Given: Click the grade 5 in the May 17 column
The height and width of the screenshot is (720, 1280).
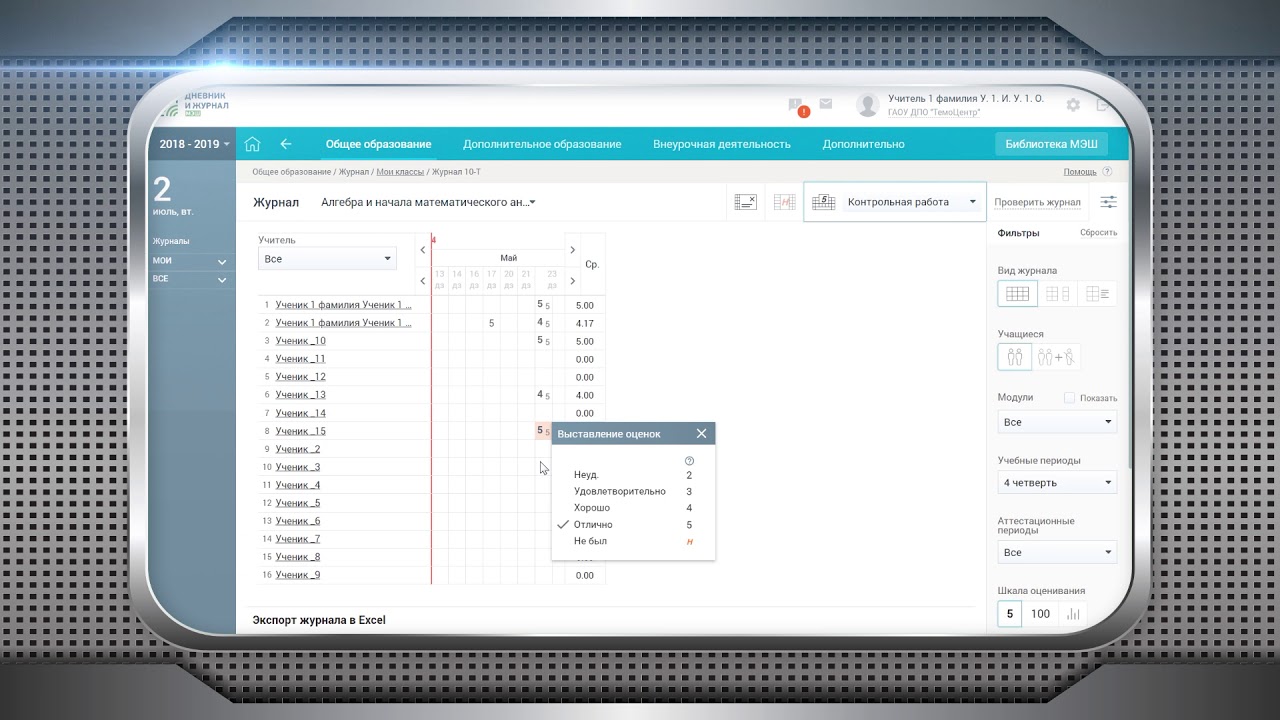Looking at the screenshot, I should (491, 323).
